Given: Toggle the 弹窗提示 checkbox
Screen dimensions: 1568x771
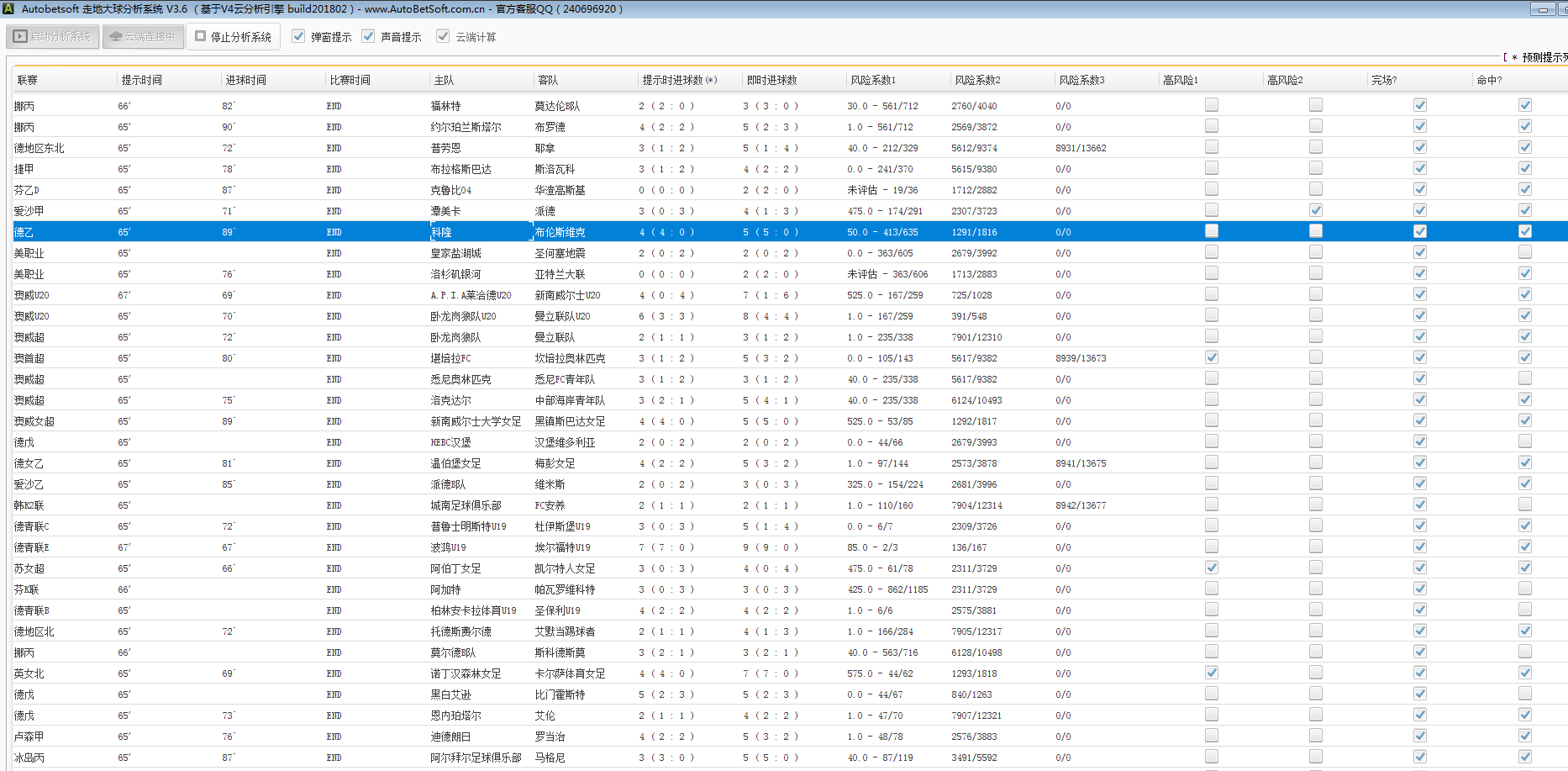Looking at the screenshot, I should pos(298,36).
